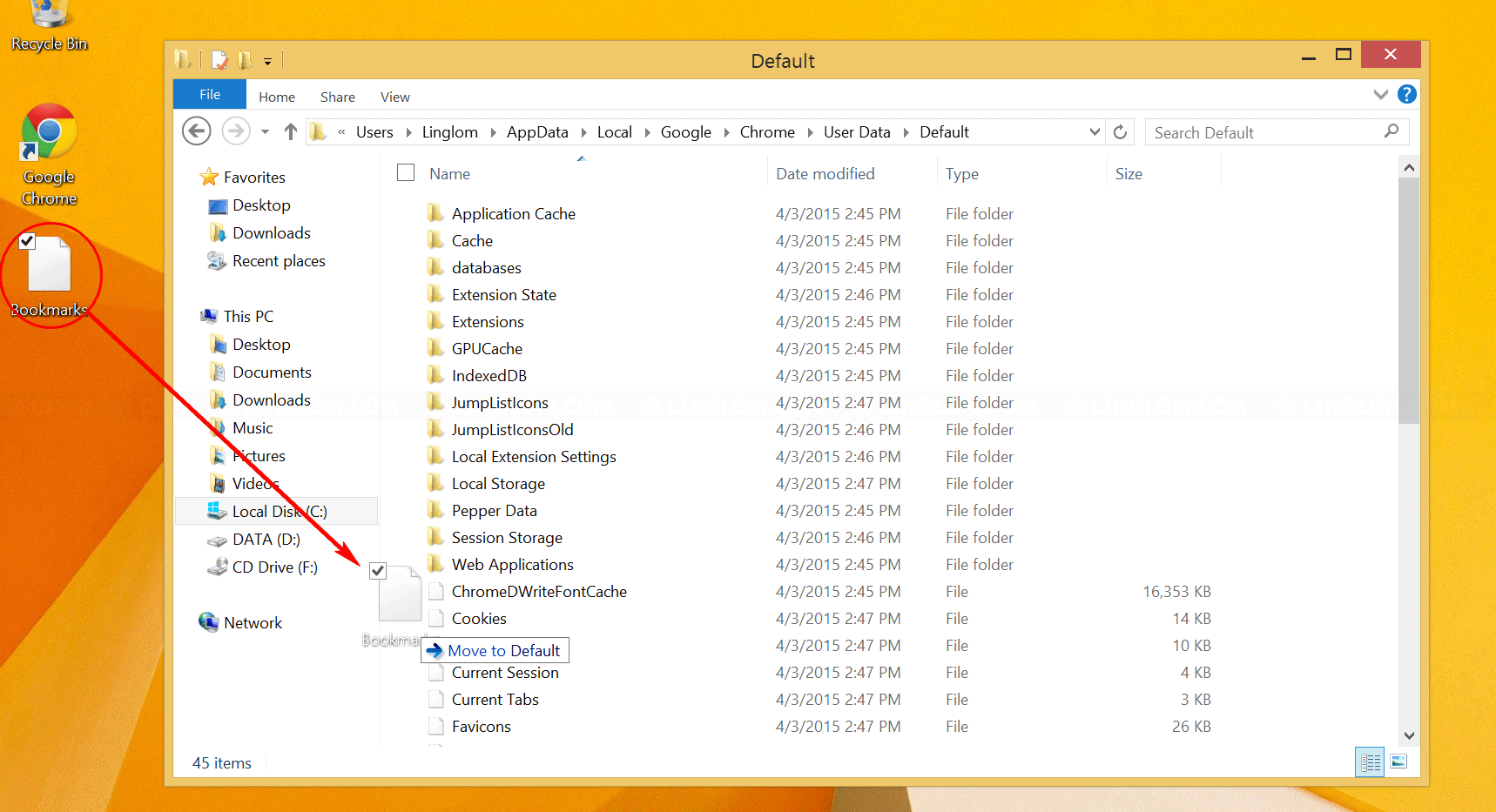The image size is (1496, 812).
Task: Select the Current Session file
Action: click(505, 672)
